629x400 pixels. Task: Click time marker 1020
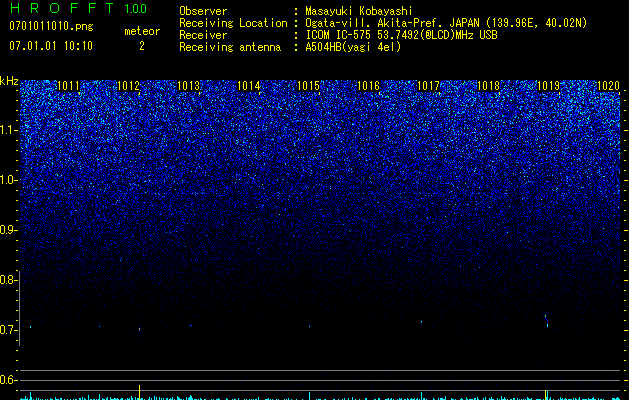point(609,85)
